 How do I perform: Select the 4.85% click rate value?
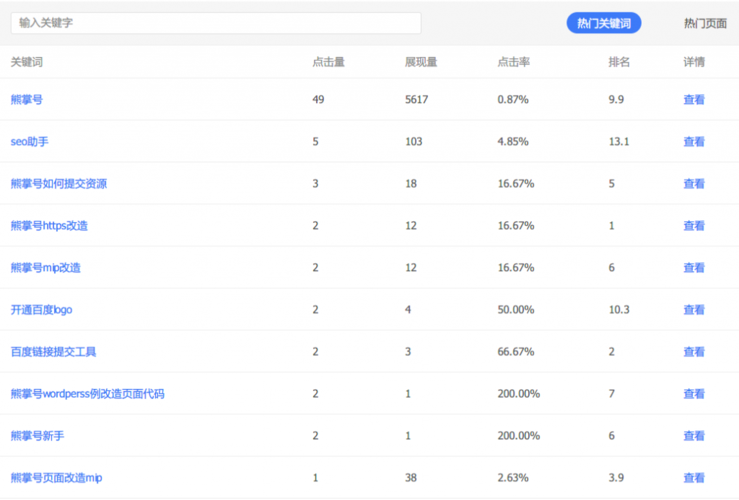point(513,141)
